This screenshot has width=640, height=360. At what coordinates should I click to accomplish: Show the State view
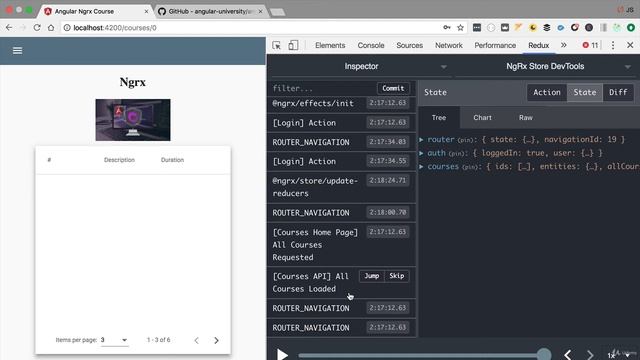584,92
